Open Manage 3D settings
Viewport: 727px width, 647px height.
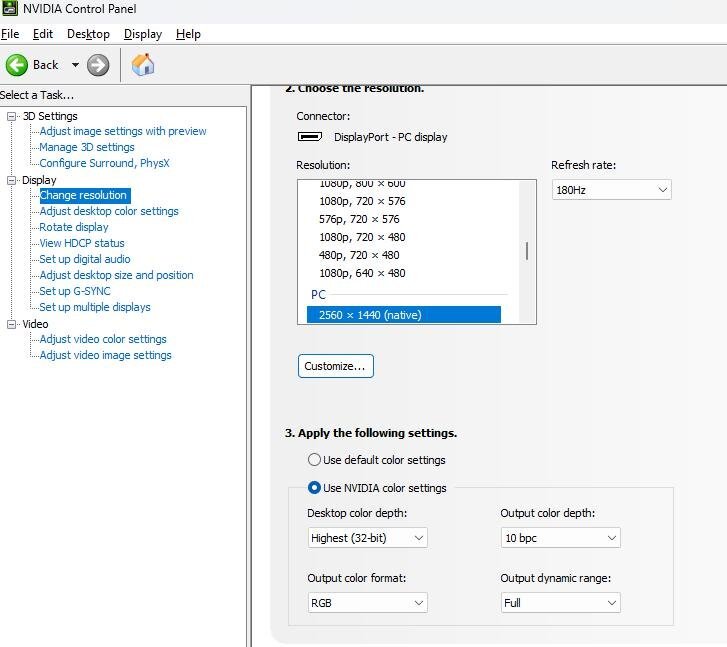87,147
